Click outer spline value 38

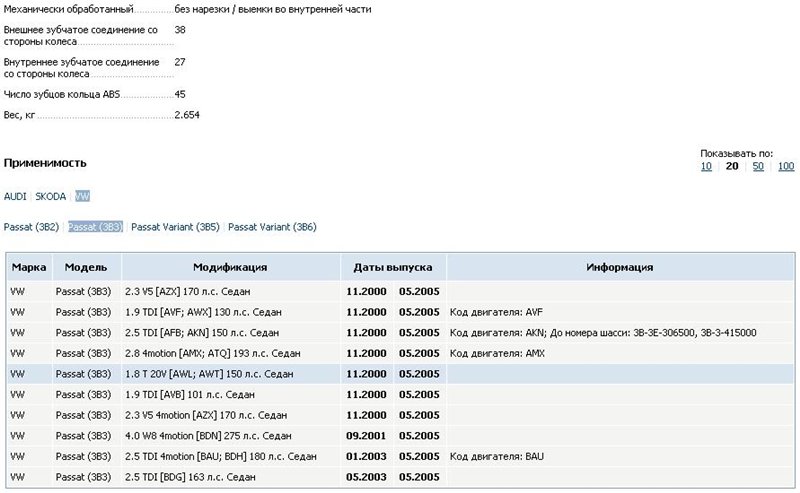tap(180, 30)
